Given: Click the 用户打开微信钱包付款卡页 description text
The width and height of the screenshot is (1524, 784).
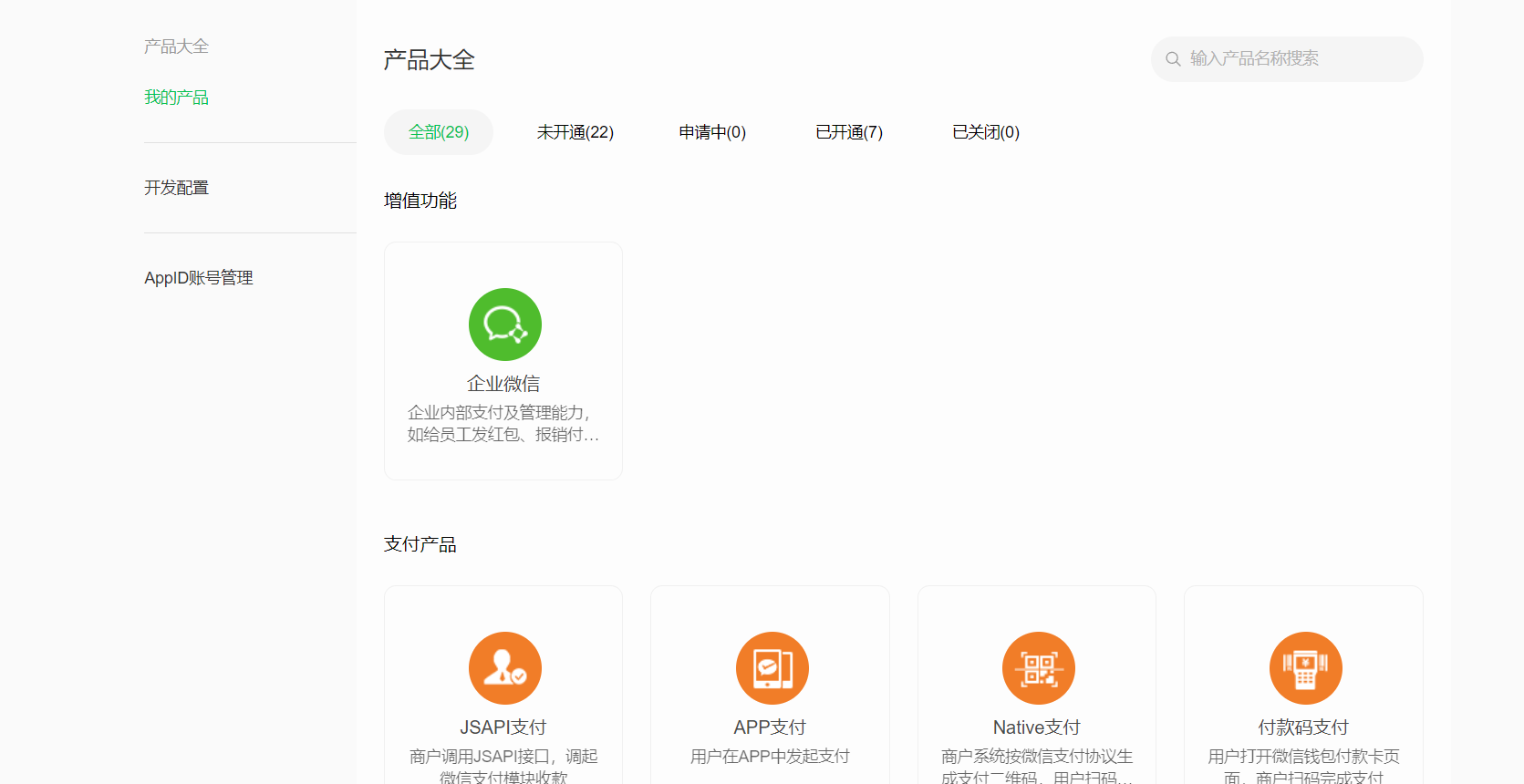Looking at the screenshot, I should click(x=1303, y=766).
